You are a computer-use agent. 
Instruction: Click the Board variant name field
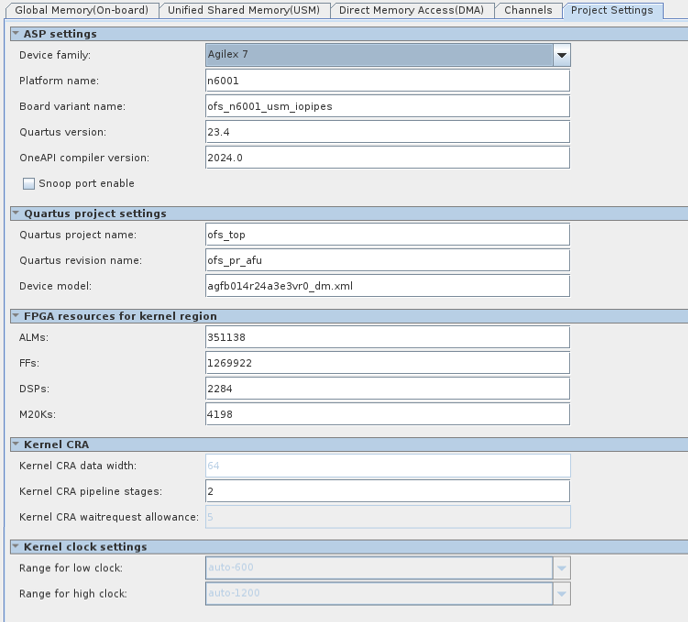(x=387, y=107)
